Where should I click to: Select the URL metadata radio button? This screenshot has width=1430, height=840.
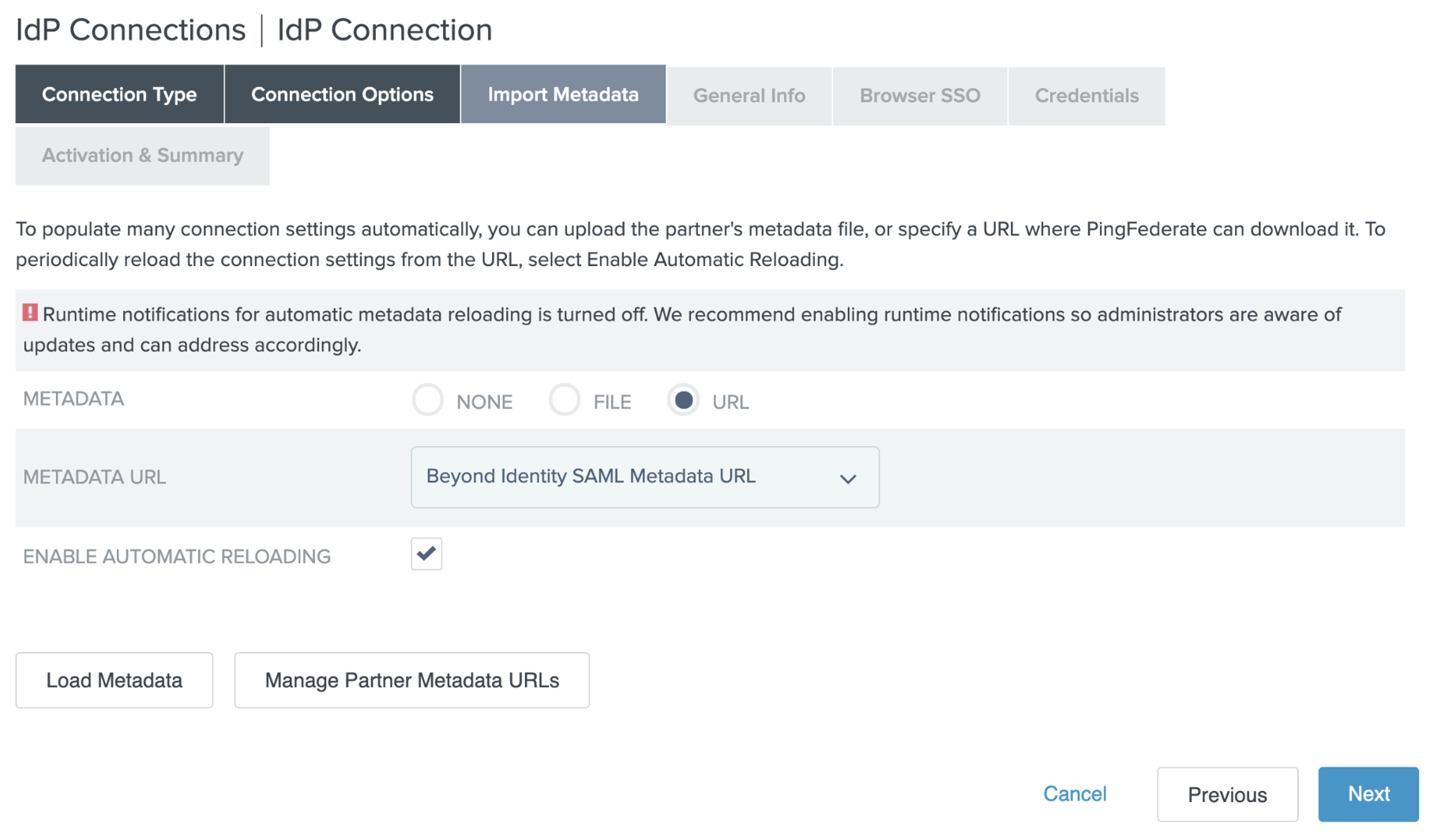[683, 400]
